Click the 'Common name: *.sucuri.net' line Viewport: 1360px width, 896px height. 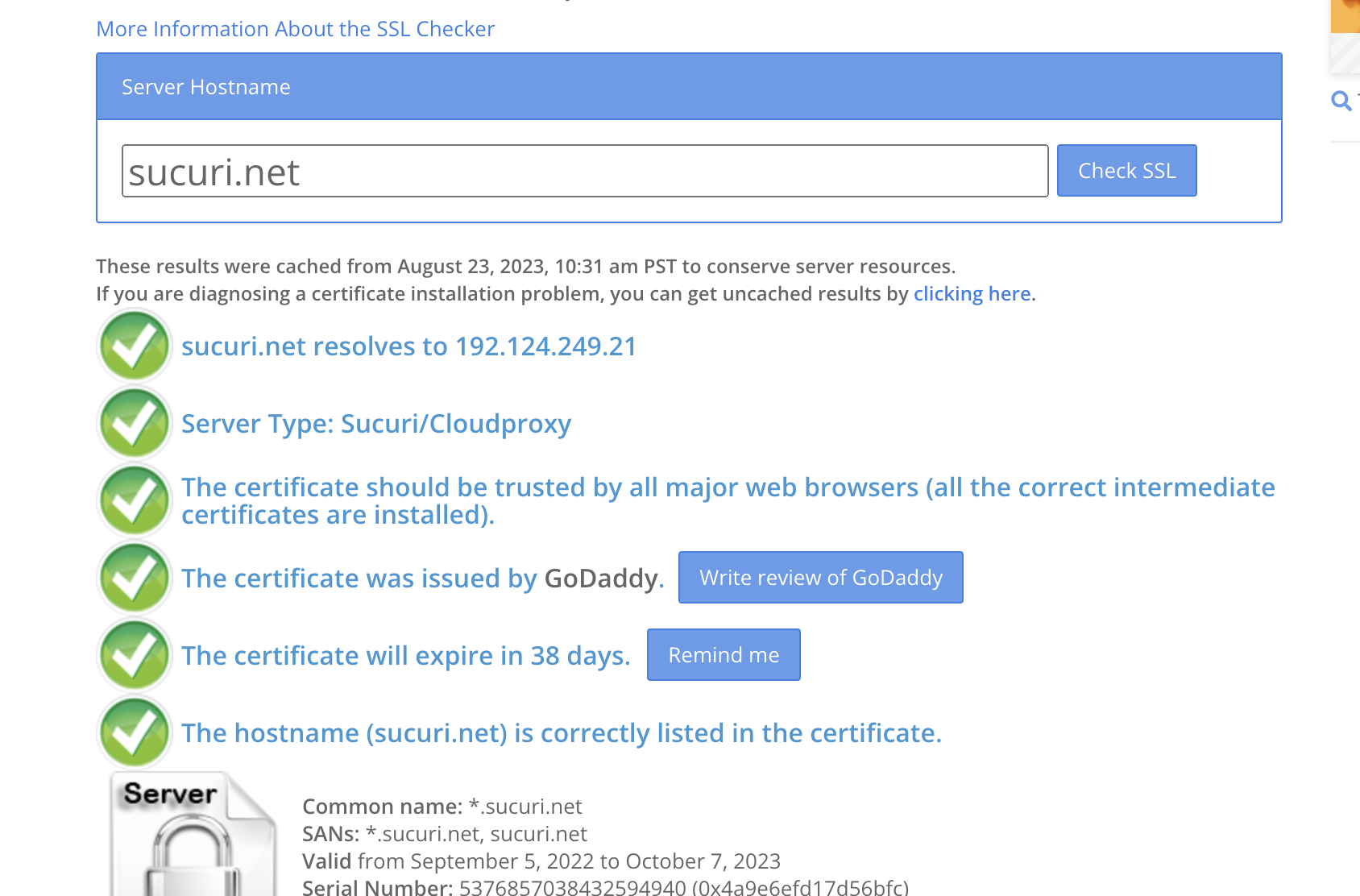pos(442,807)
